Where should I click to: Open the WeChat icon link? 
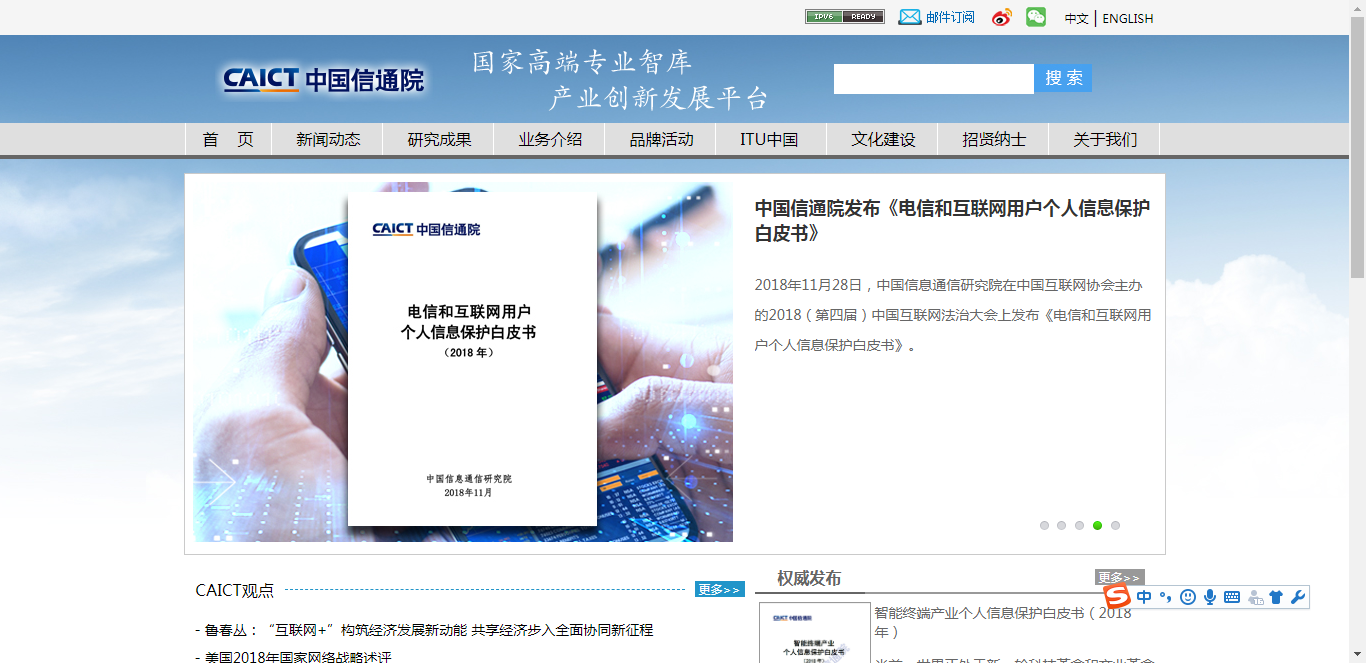[x=1036, y=17]
